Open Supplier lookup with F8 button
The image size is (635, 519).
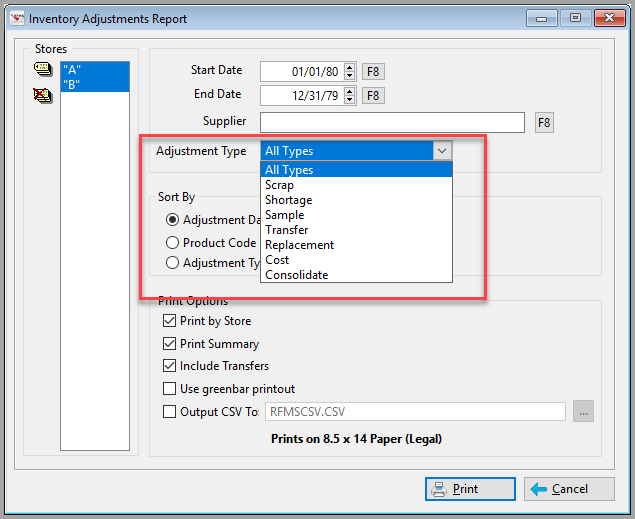click(544, 122)
